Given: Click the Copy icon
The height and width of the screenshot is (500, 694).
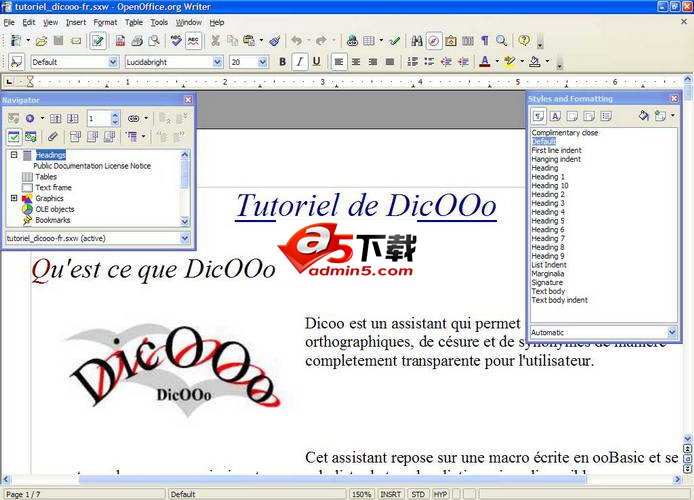Looking at the screenshot, I should click(232, 41).
